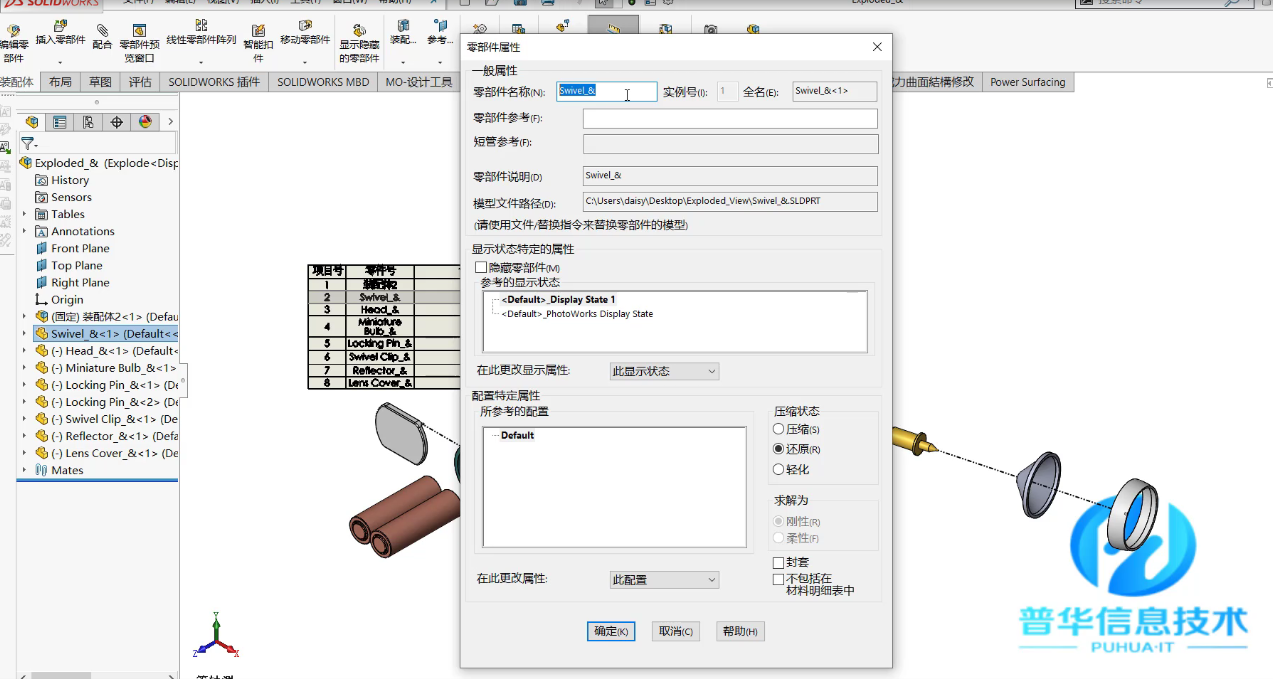Screen dimensions: 1273x679
Task: Select Swivel Clip_&<1> component in tree
Action: pyautogui.click(x=106, y=419)
